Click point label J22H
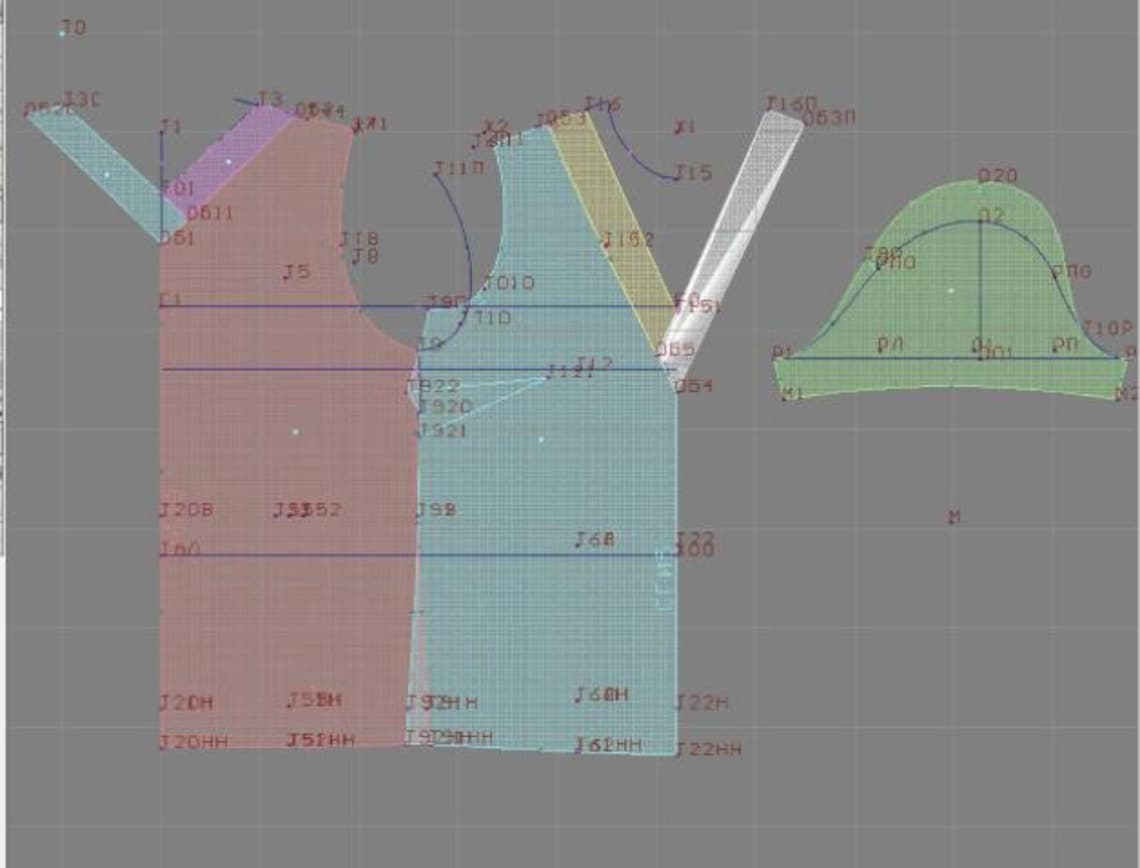 pos(702,703)
